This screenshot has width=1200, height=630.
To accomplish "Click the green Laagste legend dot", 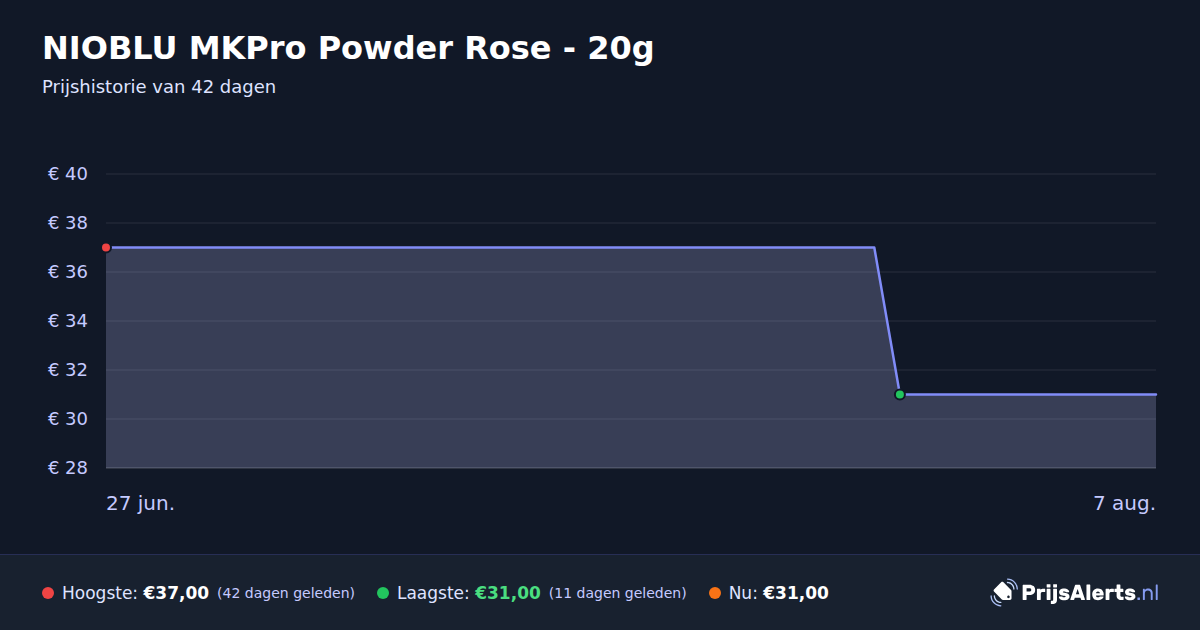I will pos(383,593).
